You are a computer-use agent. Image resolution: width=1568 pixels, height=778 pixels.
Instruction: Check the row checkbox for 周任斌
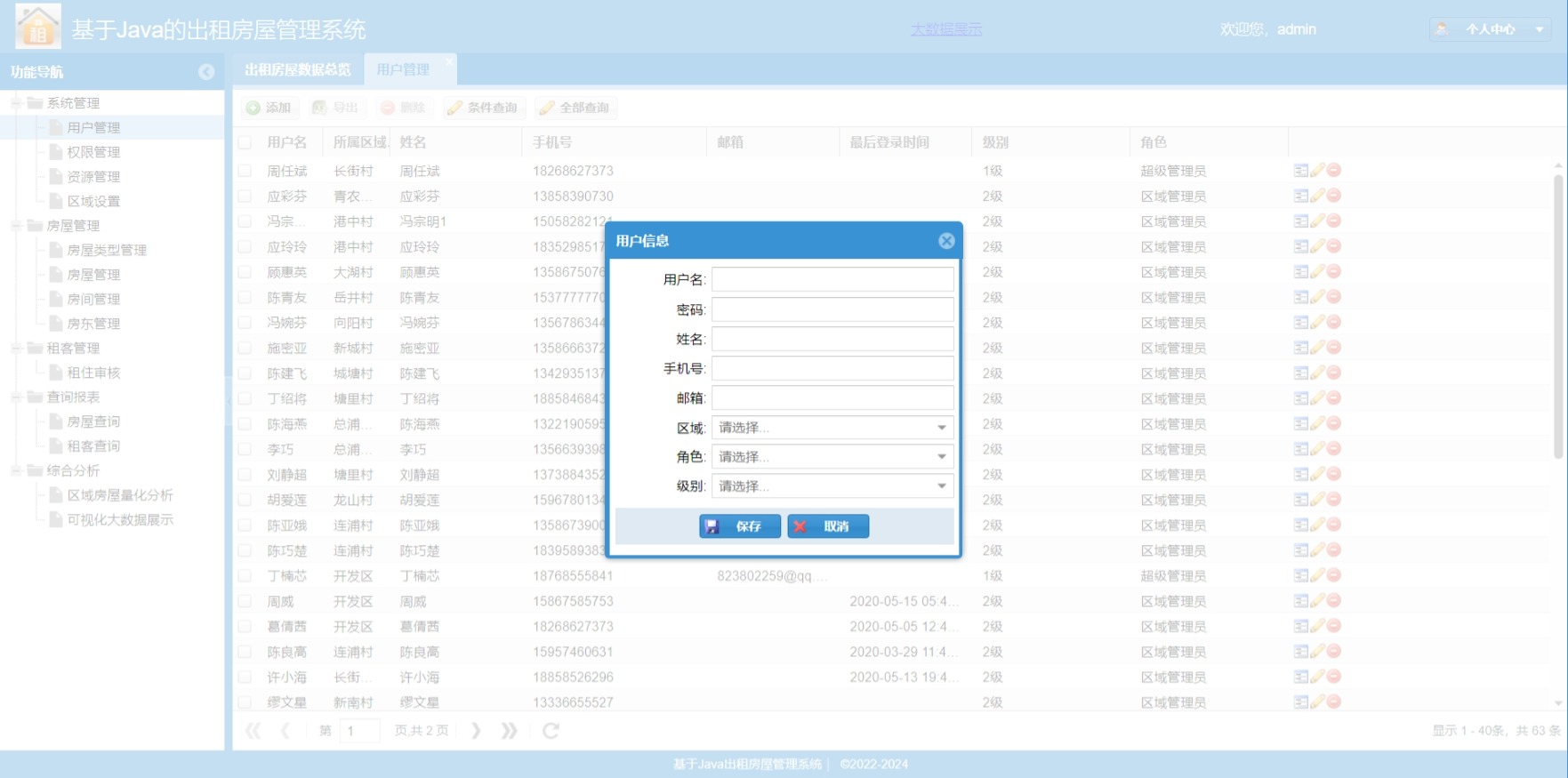click(245, 171)
